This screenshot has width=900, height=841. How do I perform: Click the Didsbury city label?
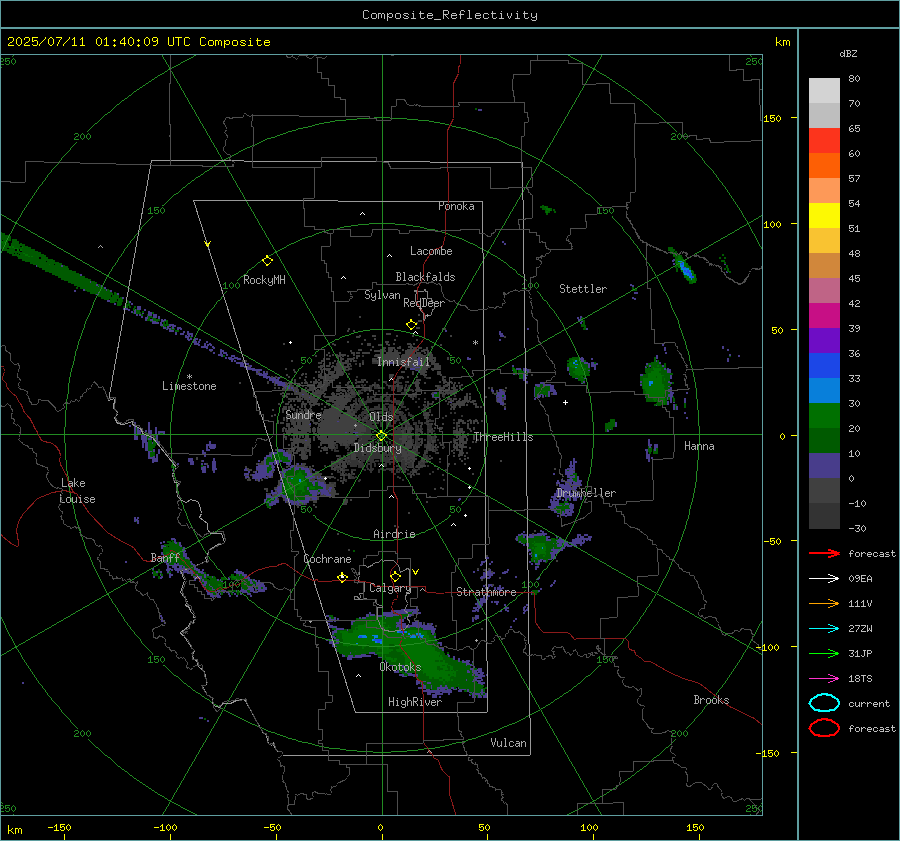pos(377,448)
